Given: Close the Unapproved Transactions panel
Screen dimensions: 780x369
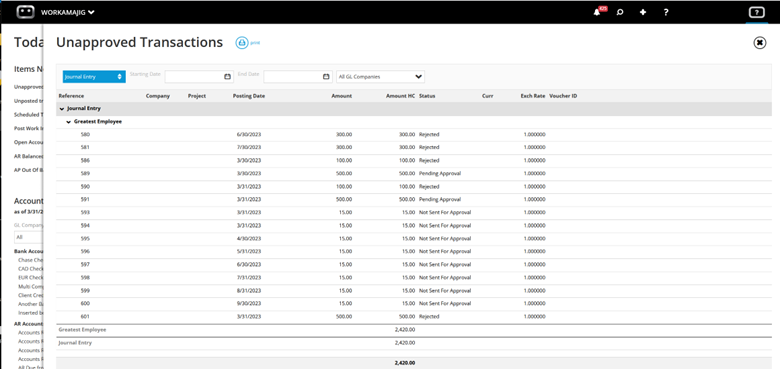Looking at the screenshot, I should point(760,43).
